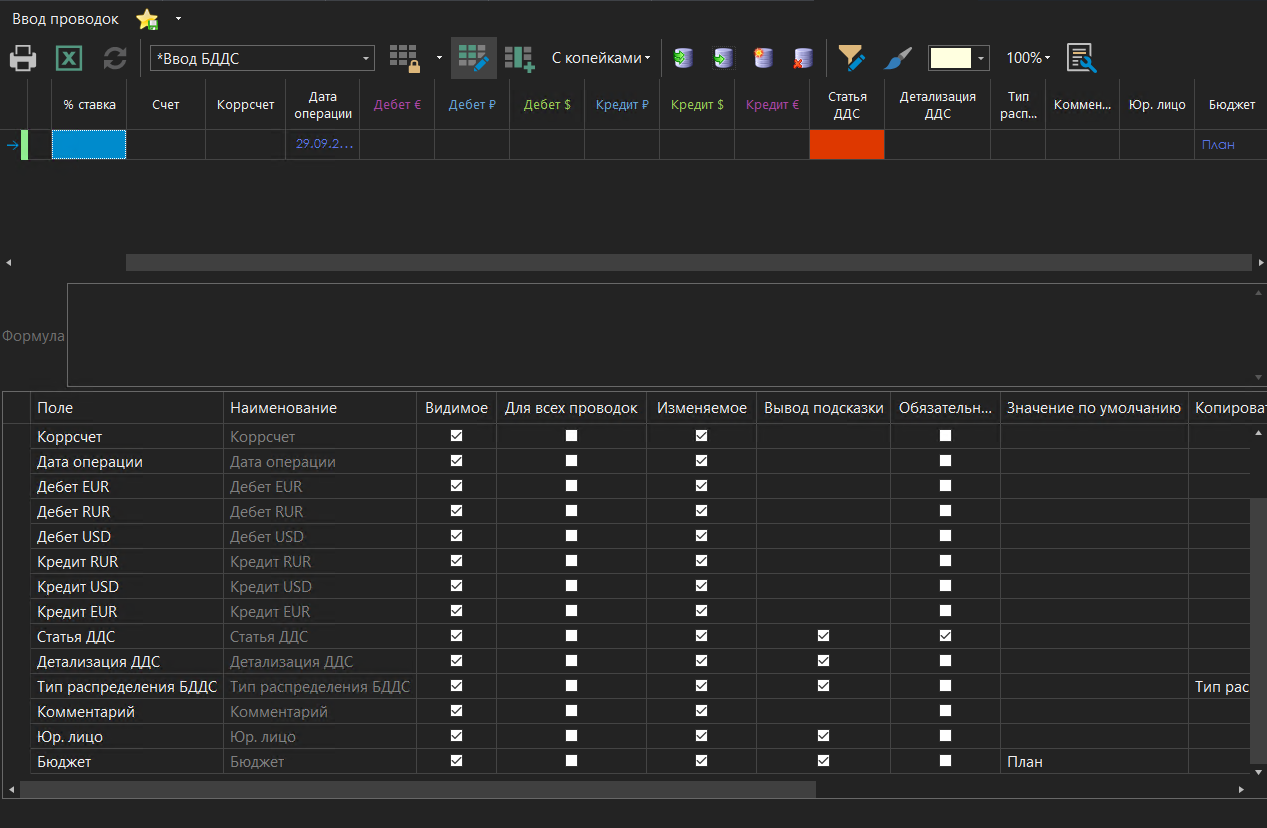Open the Ввод БДДС template dropdown
This screenshot has width=1267, height=828.
366,59
